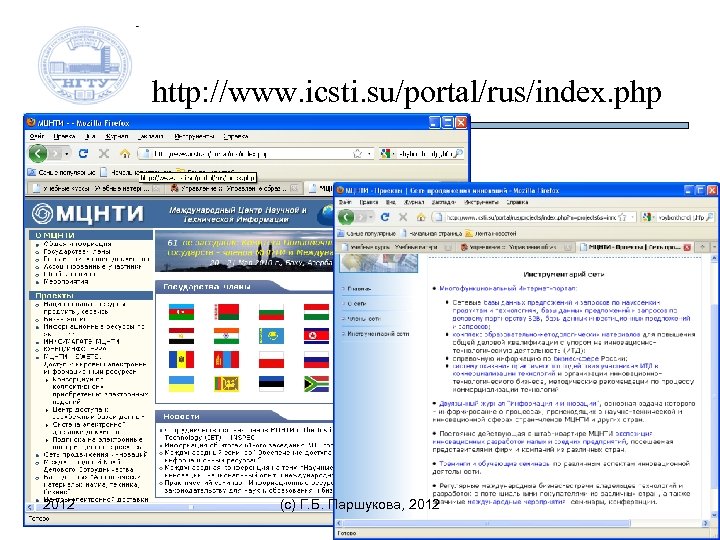Open history dropdown beside Forward in right window
Image resolution: width=720 pixels, height=540 pixels.
coord(372,217)
